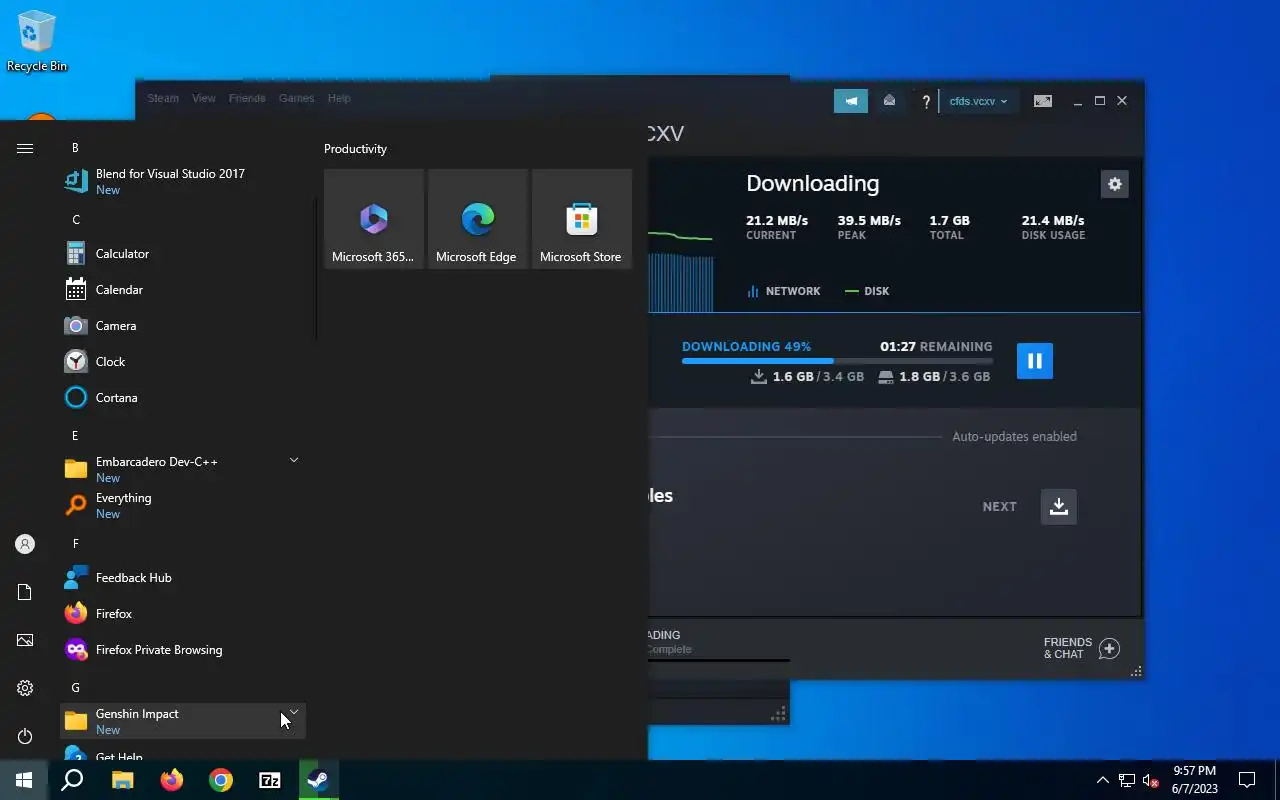Click the Power button in Start
Image resolution: width=1280 pixels, height=800 pixels.
(x=25, y=736)
